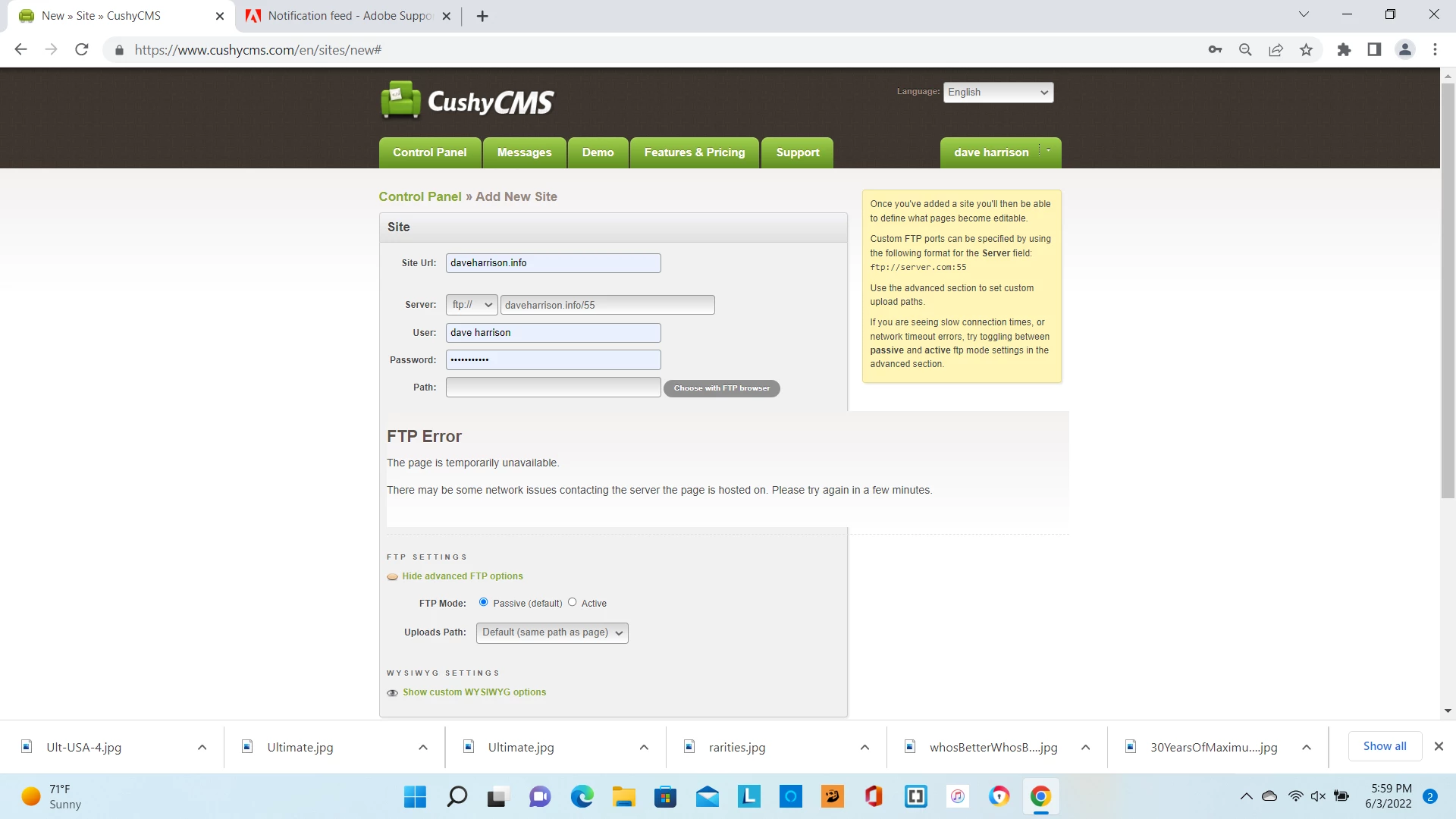
Task: Open Chrome browser zoom magnifier icon
Action: [x=1245, y=50]
